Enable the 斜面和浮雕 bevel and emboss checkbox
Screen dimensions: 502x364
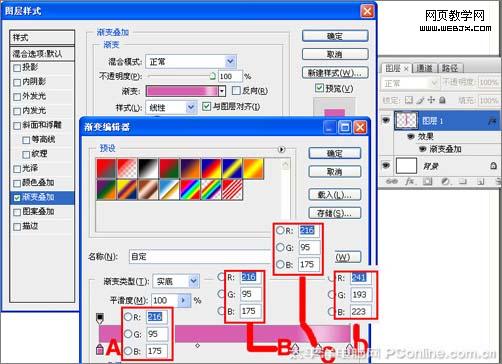[17, 126]
